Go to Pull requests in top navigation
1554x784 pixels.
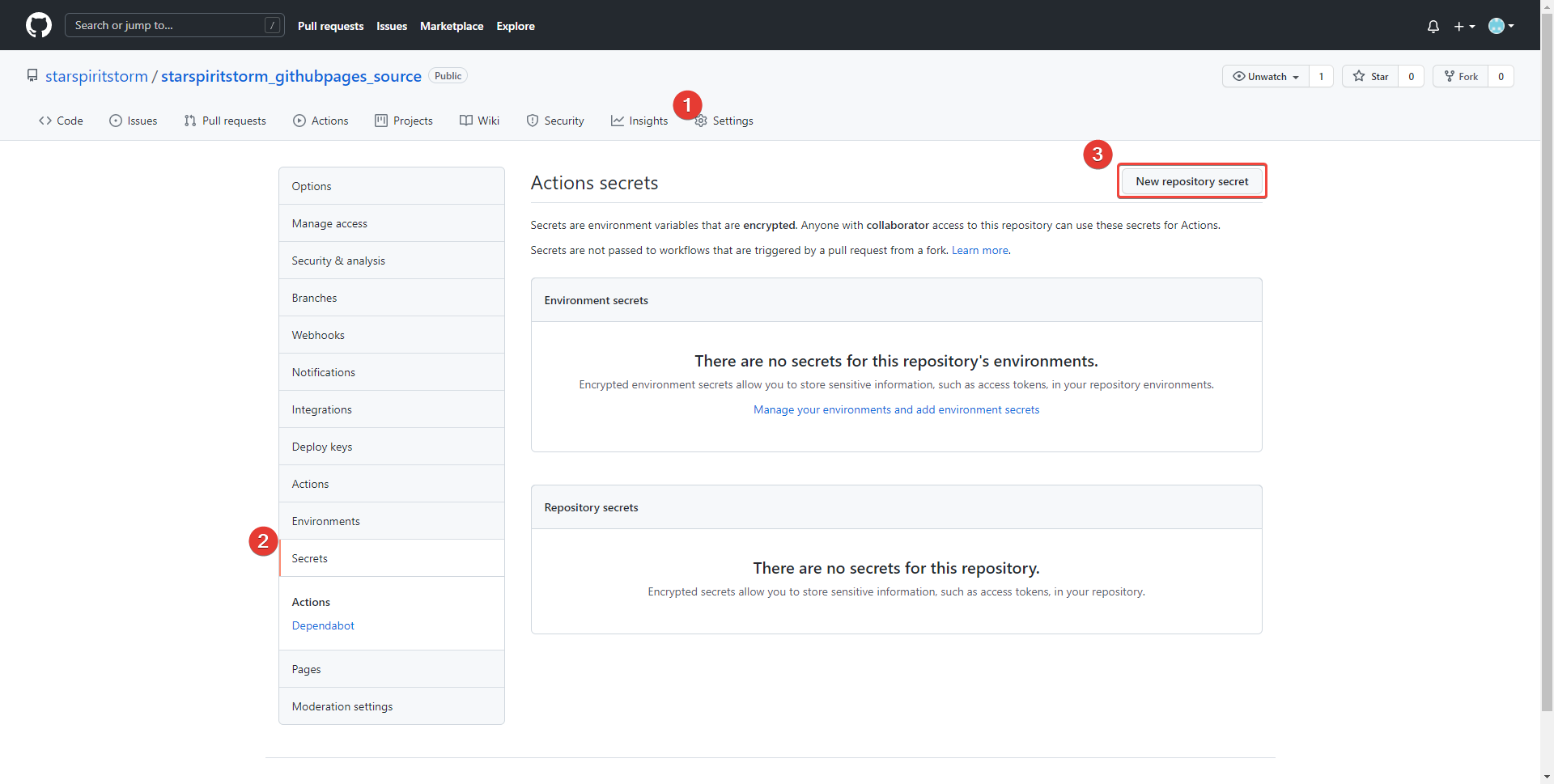[x=330, y=26]
